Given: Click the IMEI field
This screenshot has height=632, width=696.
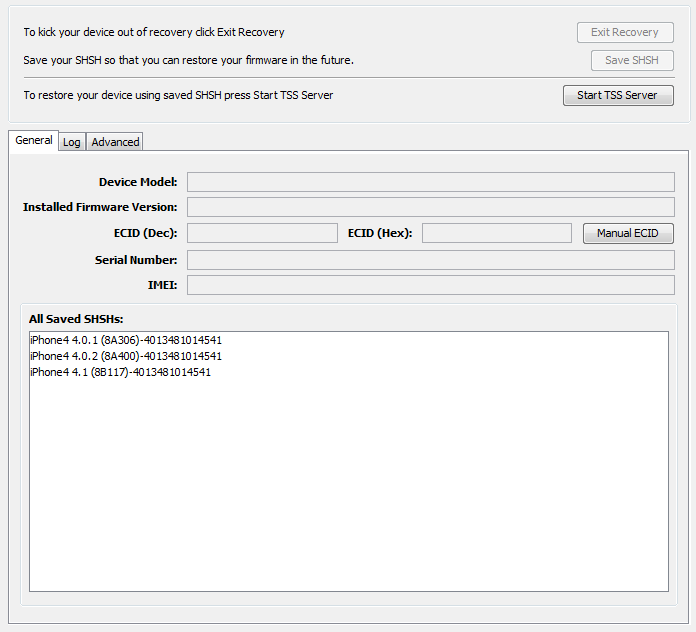Looking at the screenshot, I should (431, 285).
